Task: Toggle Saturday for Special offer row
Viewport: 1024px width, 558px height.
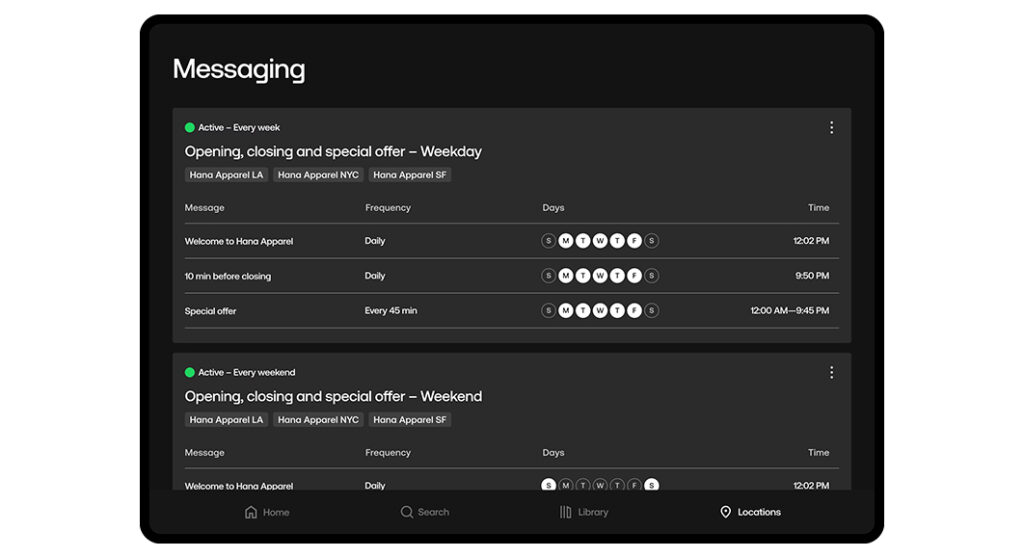Action: pyautogui.click(x=652, y=311)
